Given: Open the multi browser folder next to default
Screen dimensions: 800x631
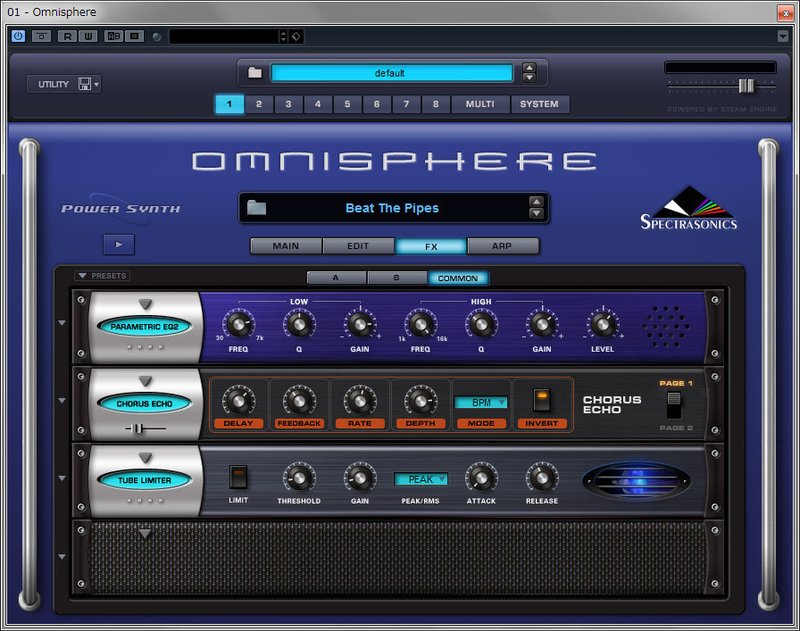Looking at the screenshot, I should 255,73.
